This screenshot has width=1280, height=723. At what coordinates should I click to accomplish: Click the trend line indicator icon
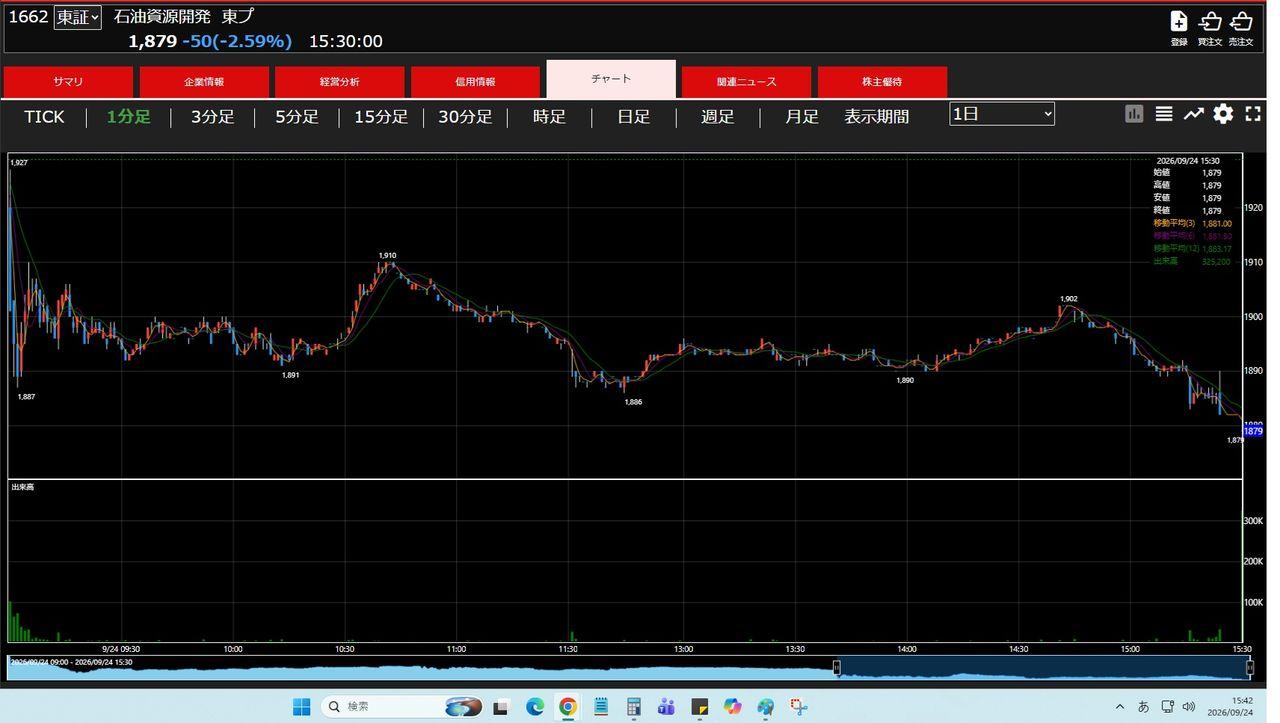point(1193,114)
